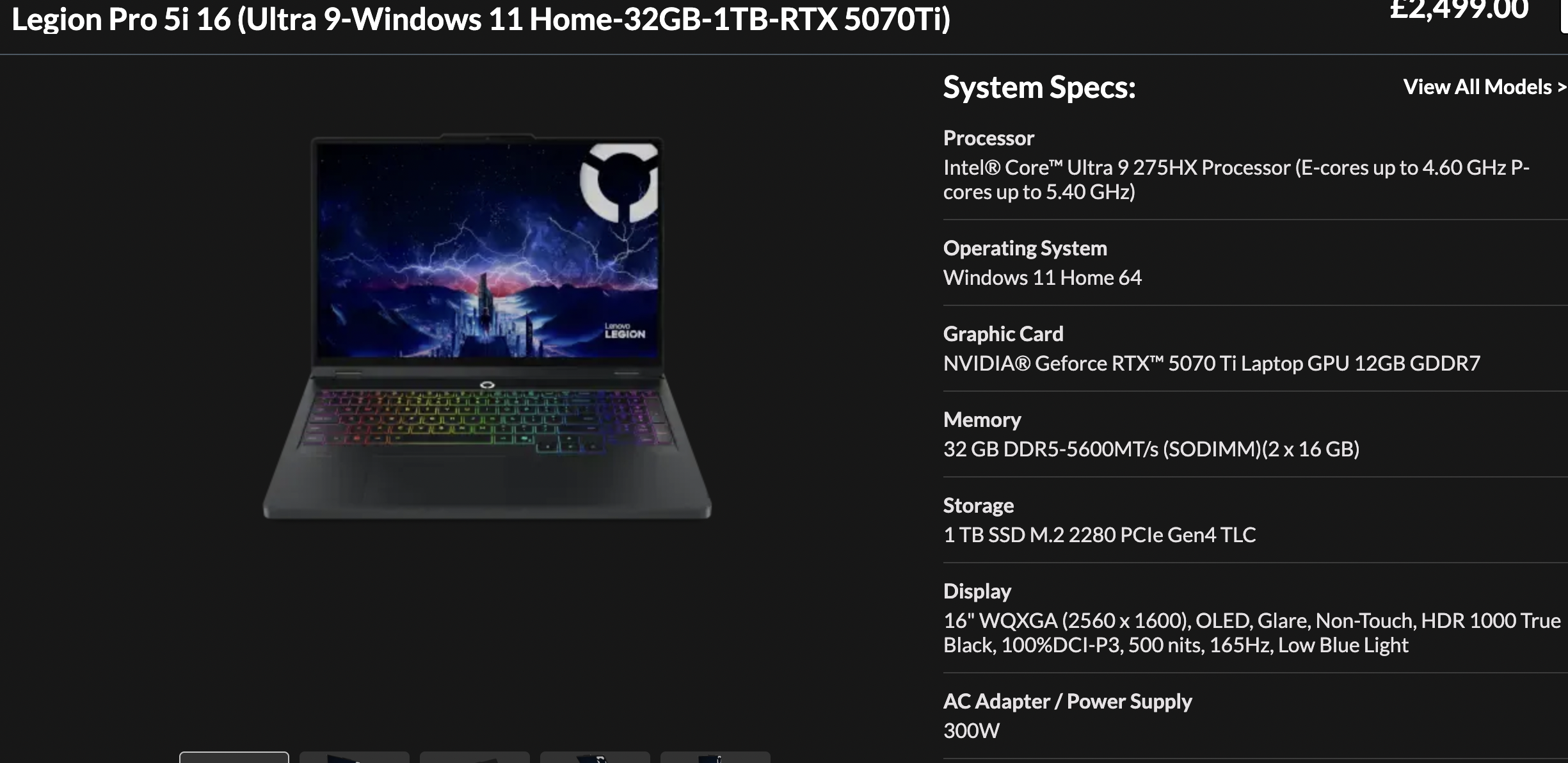Click the 1 TB SSD storage description

click(1100, 535)
